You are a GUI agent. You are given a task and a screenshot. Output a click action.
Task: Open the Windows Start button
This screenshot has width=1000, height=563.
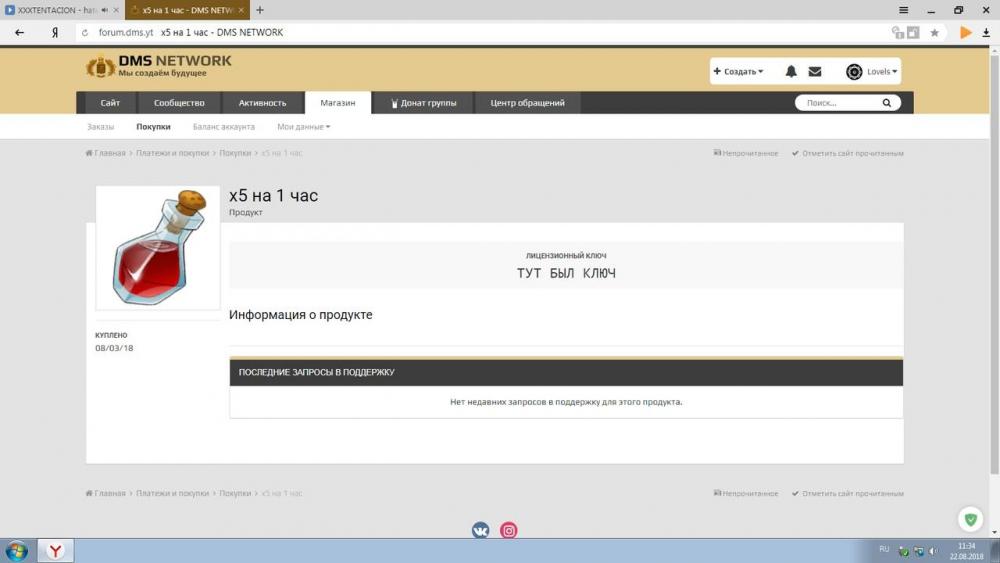(x=16, y=551)
